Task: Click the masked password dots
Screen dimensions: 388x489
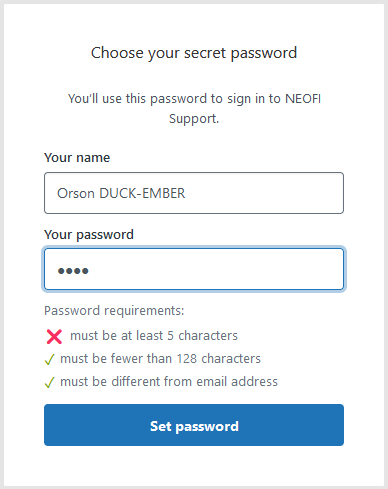Action: click(73, 271)
